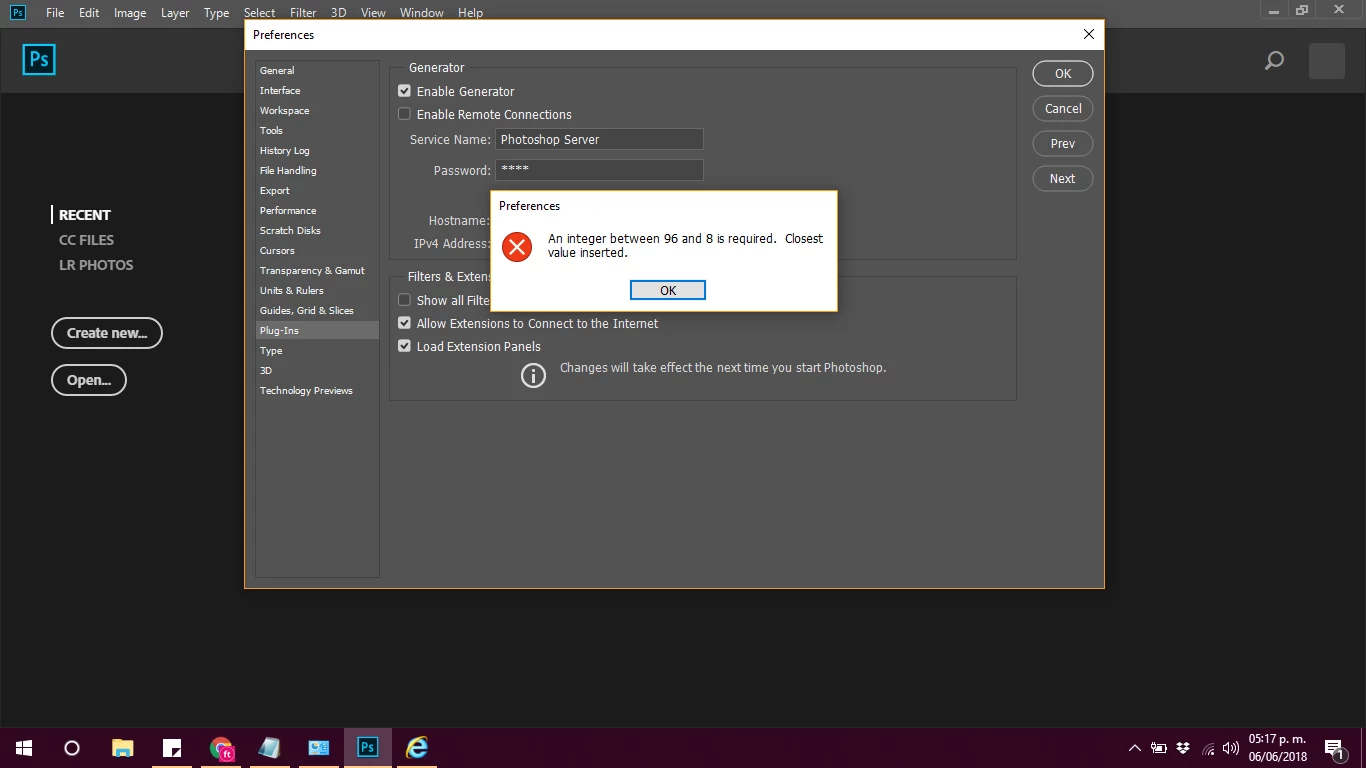
Task: Click the Service Name input field
Action: (x=599, y=139)
